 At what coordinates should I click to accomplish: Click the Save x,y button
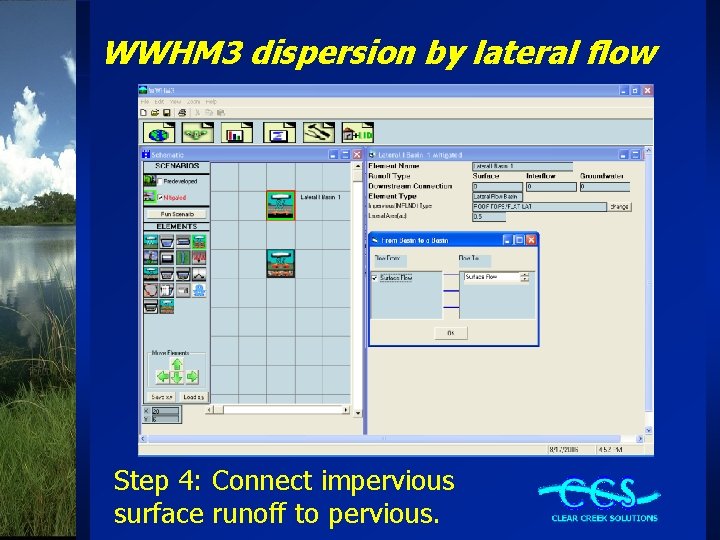[x=162, y=397]
